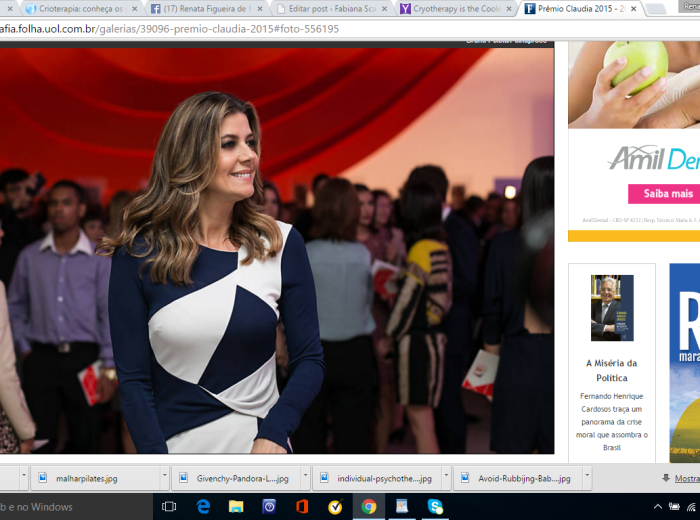
Task: Click the Folha favicon on Prêmio Claudia tab
Action: click(x=529, y=8)
